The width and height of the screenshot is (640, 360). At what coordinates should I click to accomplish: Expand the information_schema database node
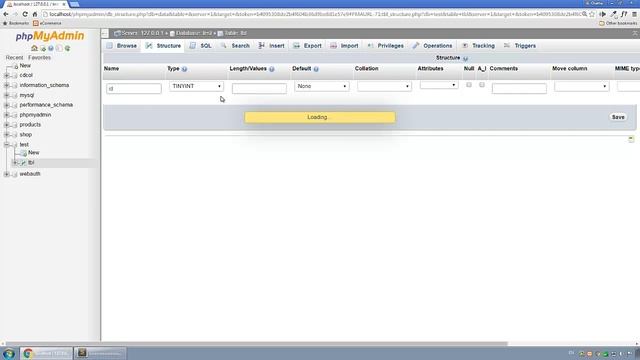click(7, 85)
